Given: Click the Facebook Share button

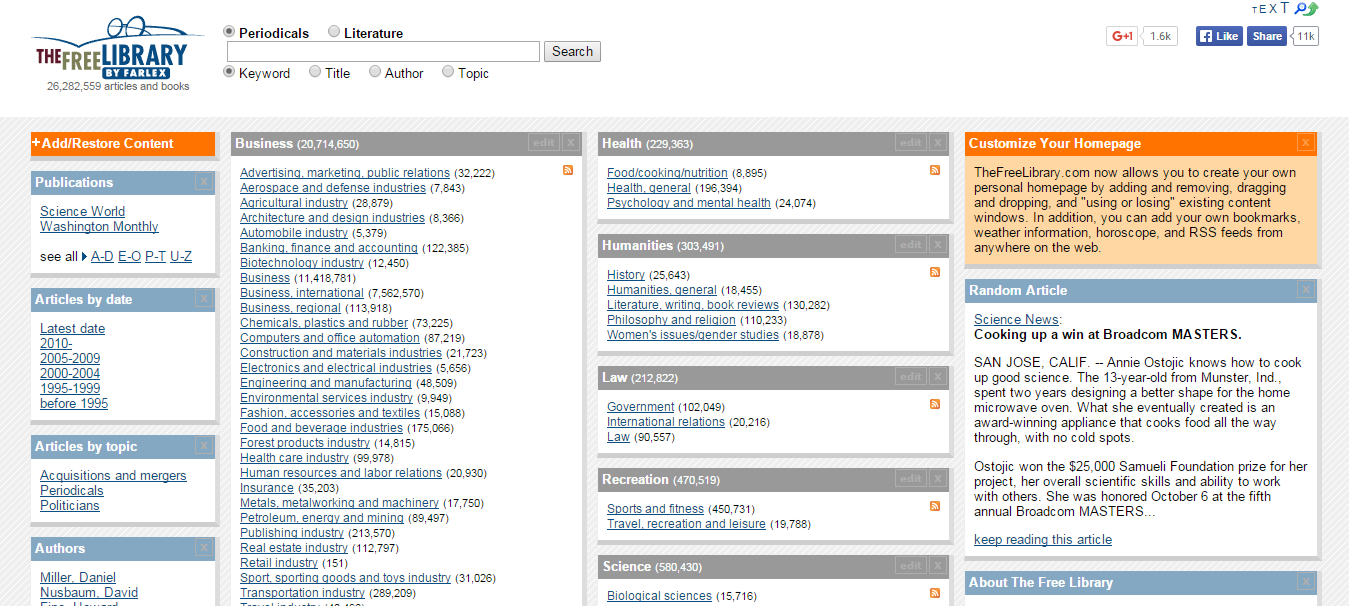Looking at the screenshot, I should [x=1267, y=36].
